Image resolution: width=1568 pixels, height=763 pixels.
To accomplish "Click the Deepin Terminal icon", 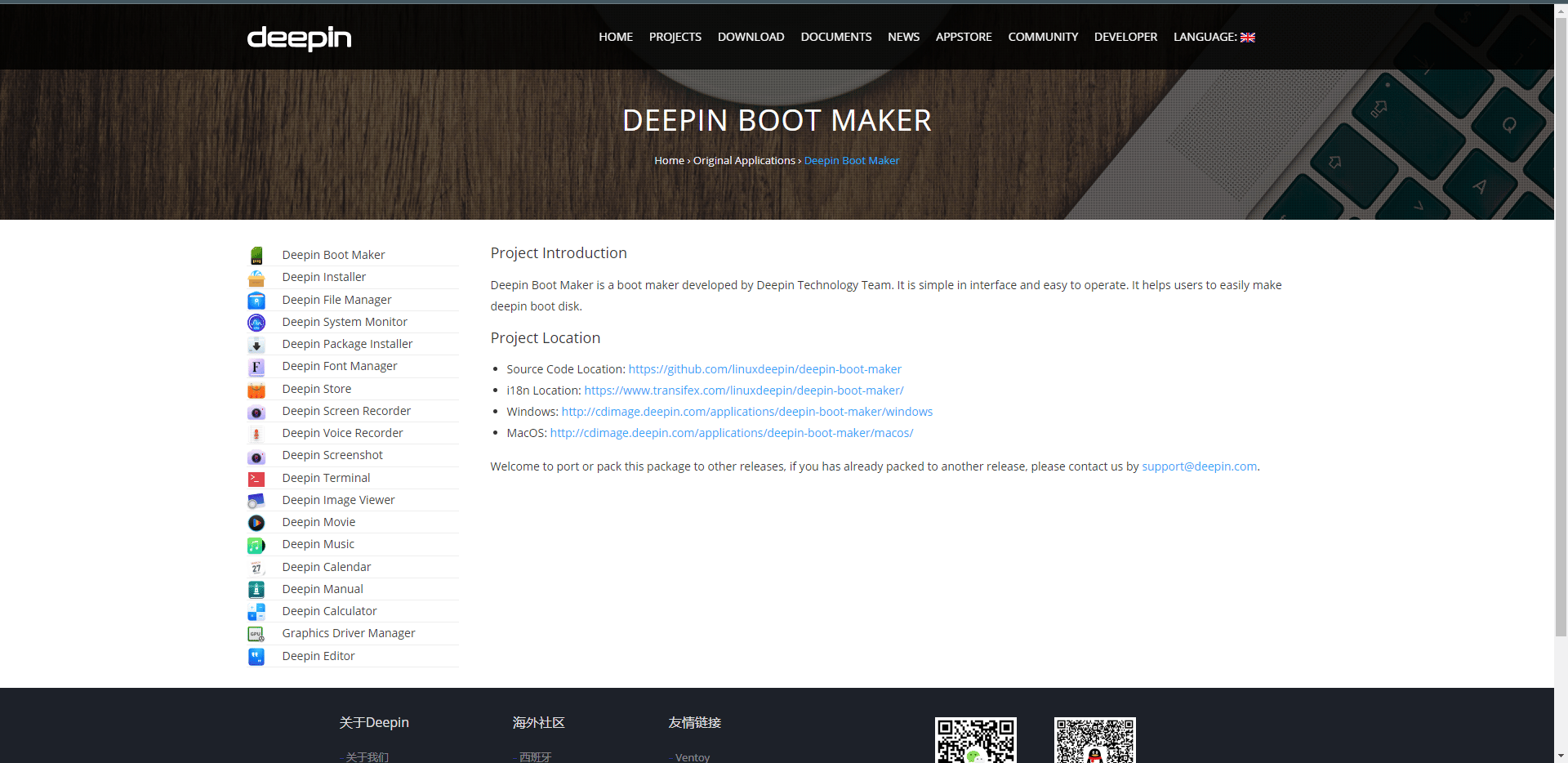I will tap(256, 479).
